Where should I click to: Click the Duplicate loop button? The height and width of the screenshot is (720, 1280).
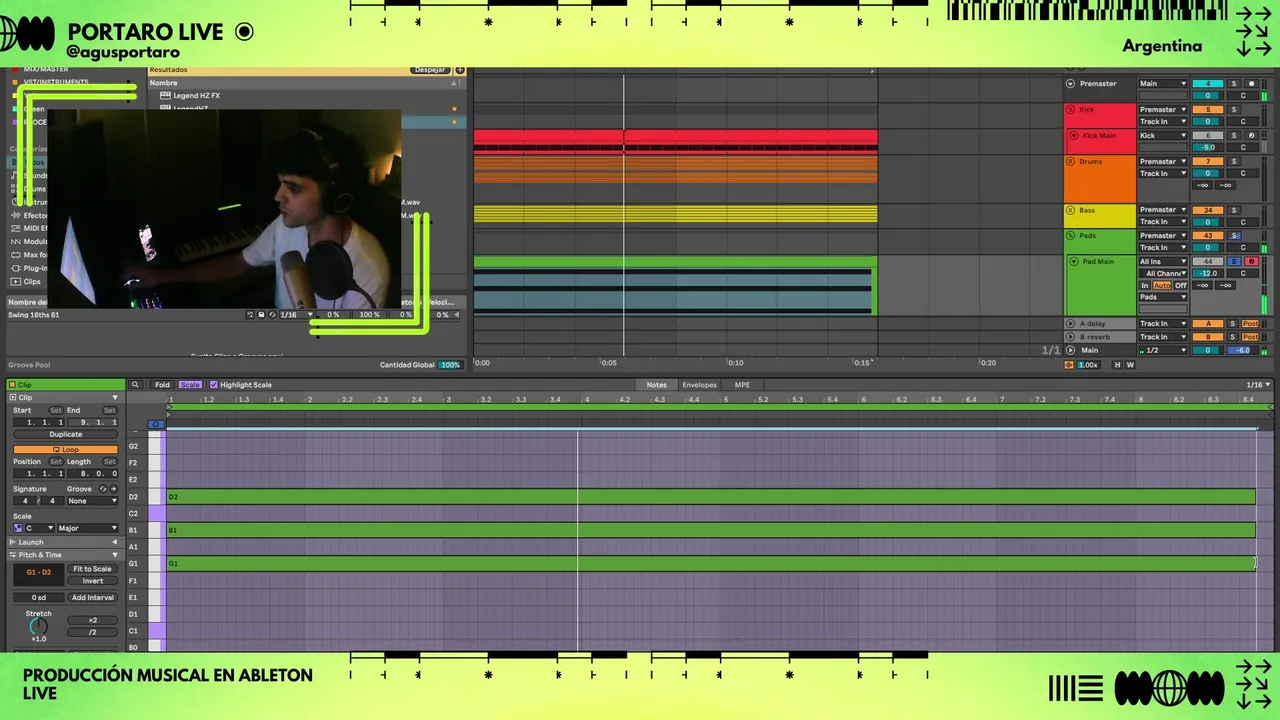pyautogui.click(x=66, y=435)
